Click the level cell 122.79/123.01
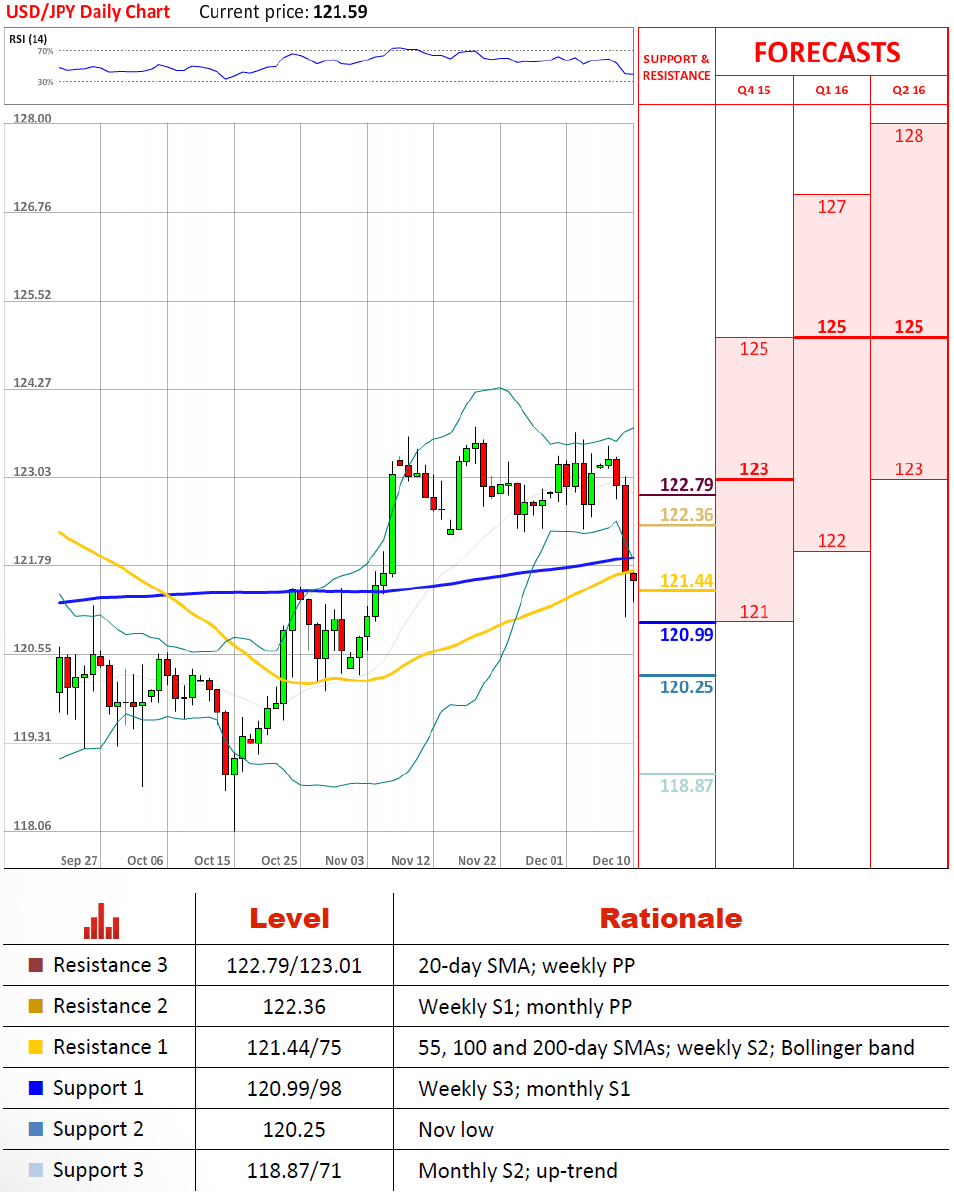The width and height of the screenshot is (954, 1192). click(294, 965)
